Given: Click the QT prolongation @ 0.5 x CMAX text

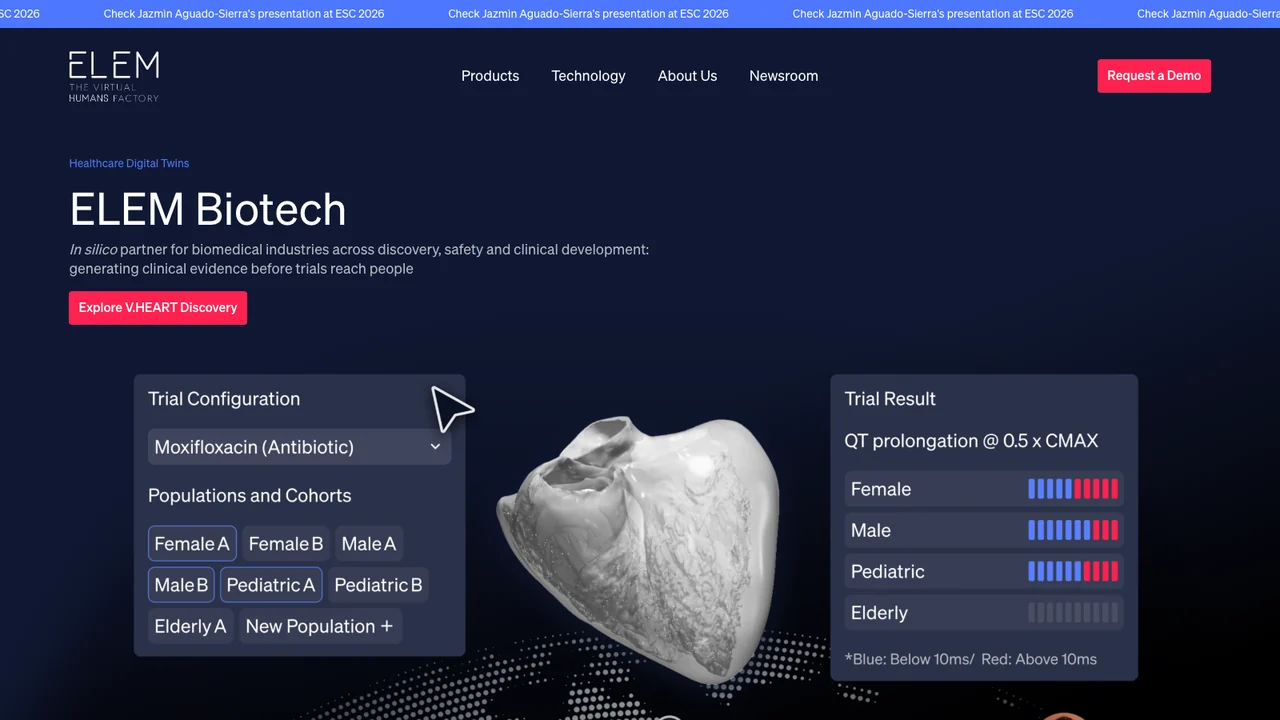Looking at the screenshot, I should [971, 441].
